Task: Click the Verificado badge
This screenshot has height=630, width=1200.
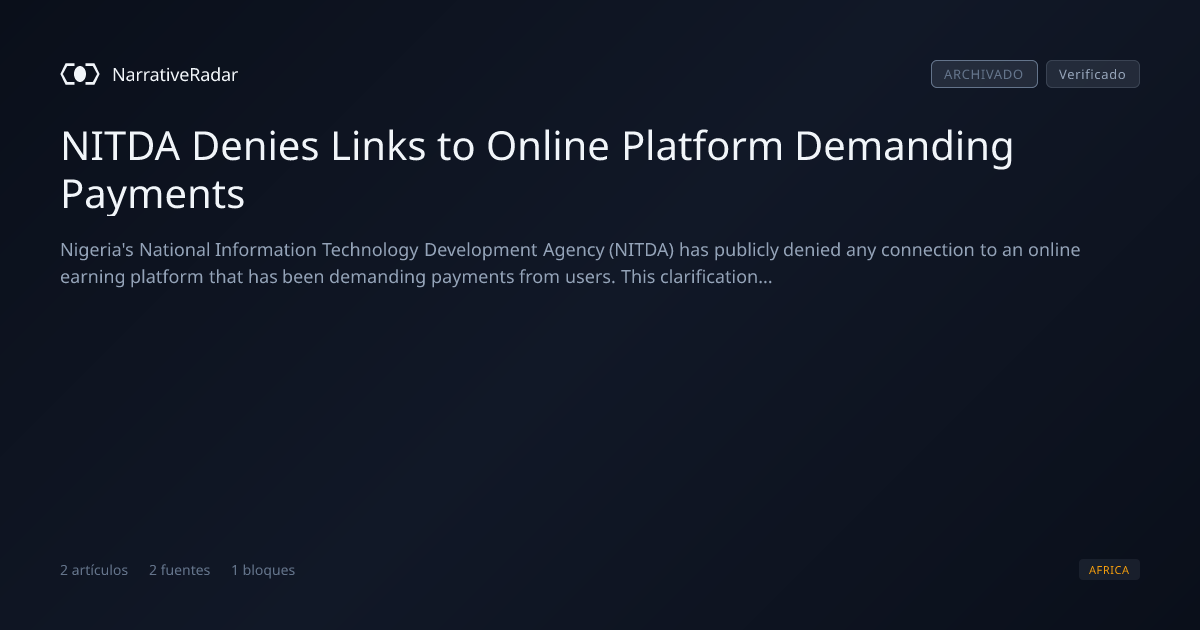Action: 1092,74
